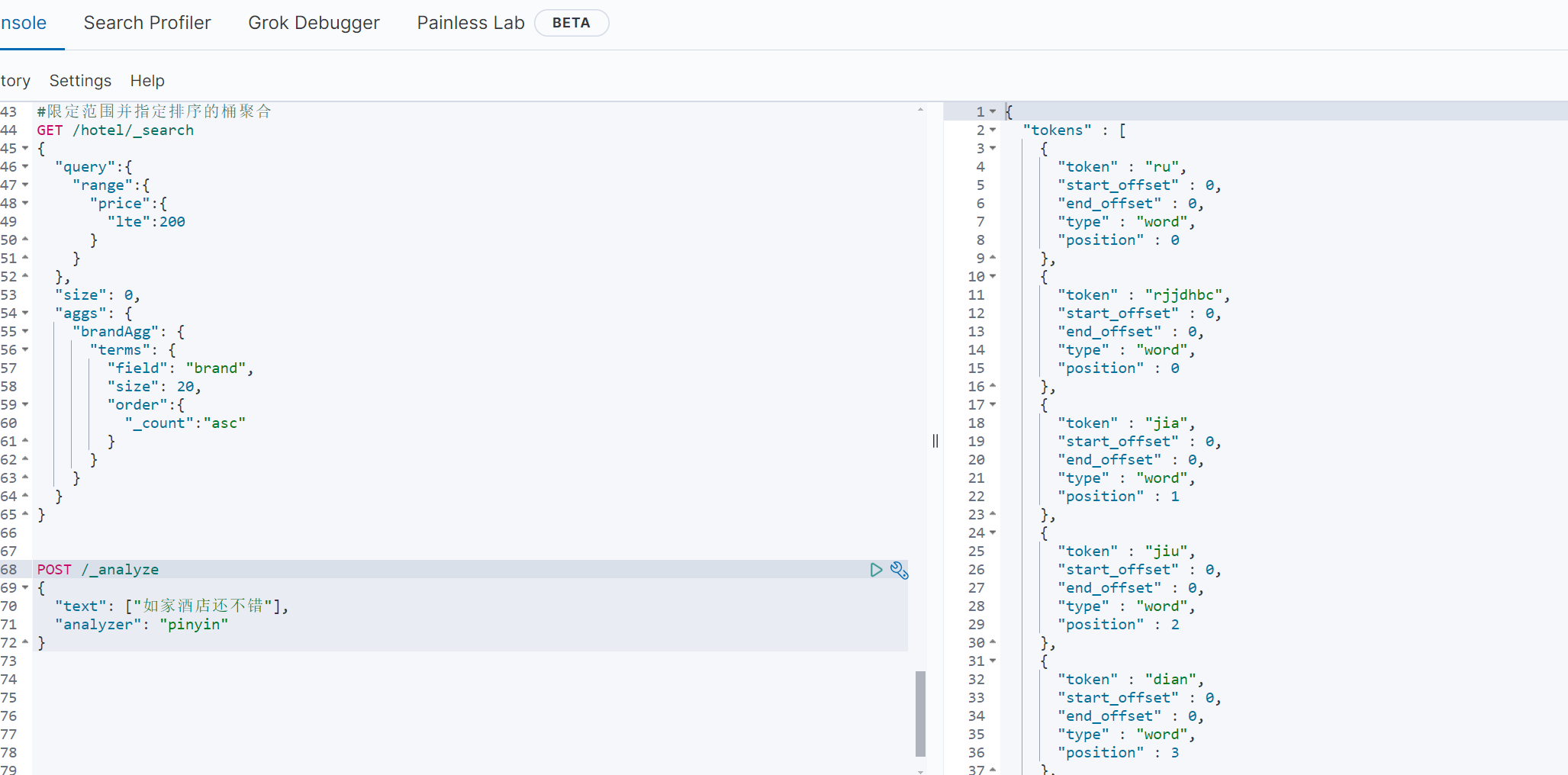Viewport: 1568px width, 775px height.
Task: Click the fold-end arrow at response line 16
Action: point(993,386)
